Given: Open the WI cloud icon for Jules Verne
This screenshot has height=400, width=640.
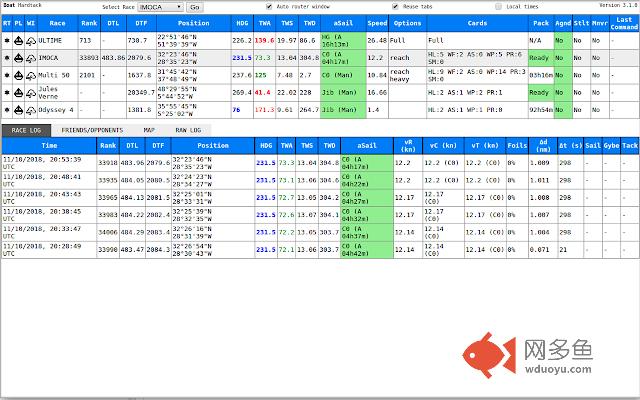Looking at the screenshot, I should [31, 93].
